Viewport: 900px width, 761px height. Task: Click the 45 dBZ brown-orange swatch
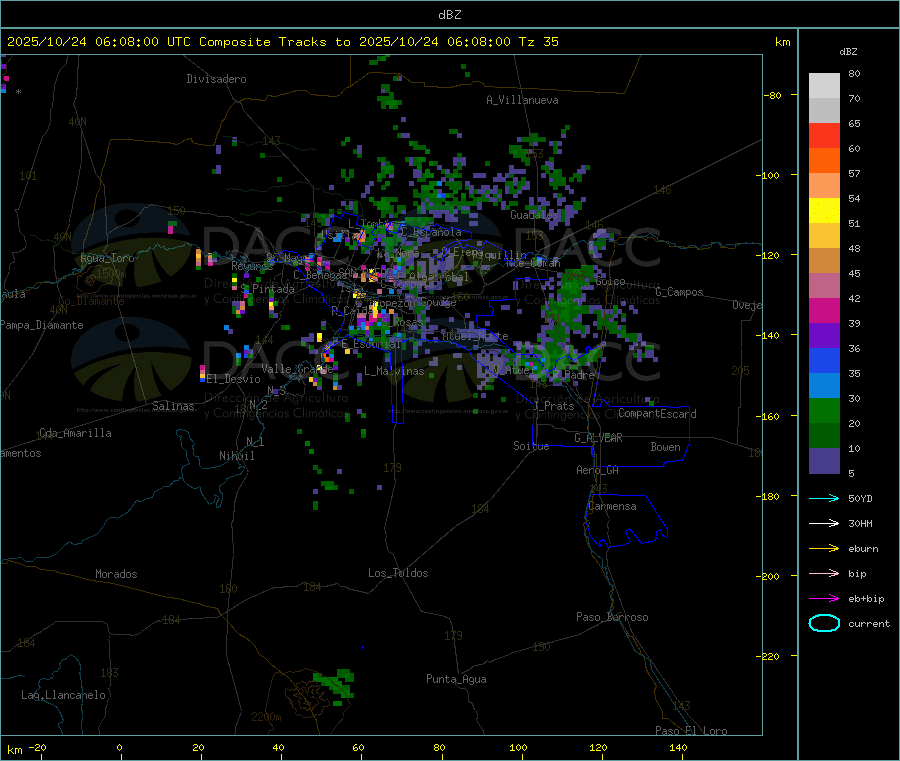pos(824,261)
